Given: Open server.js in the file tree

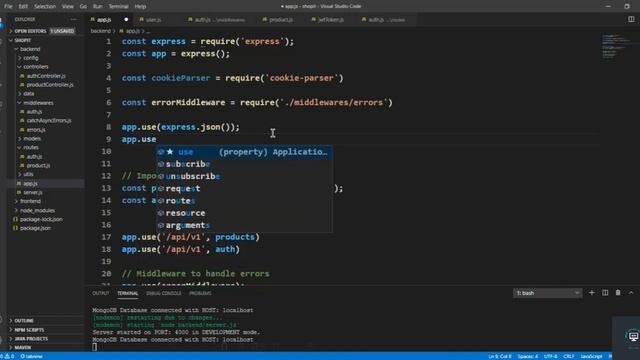Looking at the screenshot, I should pos(33,192).
